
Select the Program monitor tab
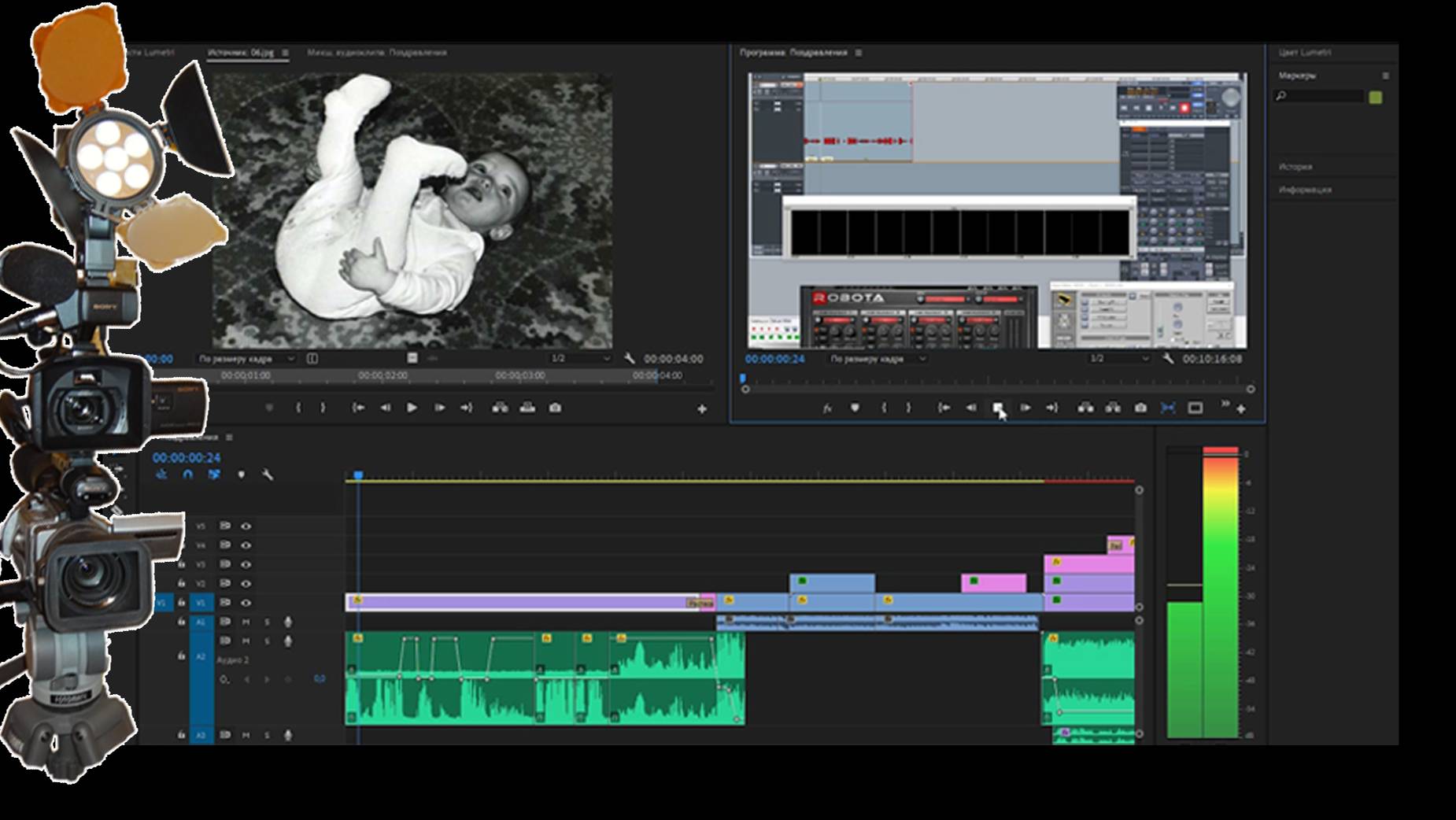tap(793, 53)
